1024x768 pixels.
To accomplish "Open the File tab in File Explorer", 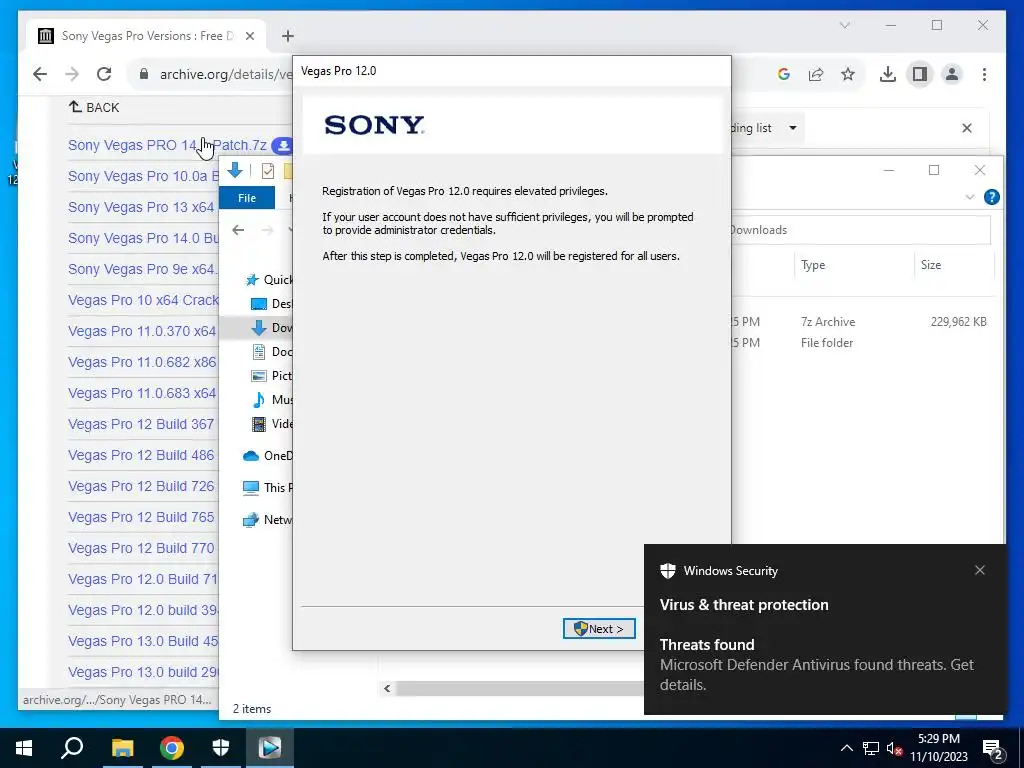I will click(x=247, y=198).
